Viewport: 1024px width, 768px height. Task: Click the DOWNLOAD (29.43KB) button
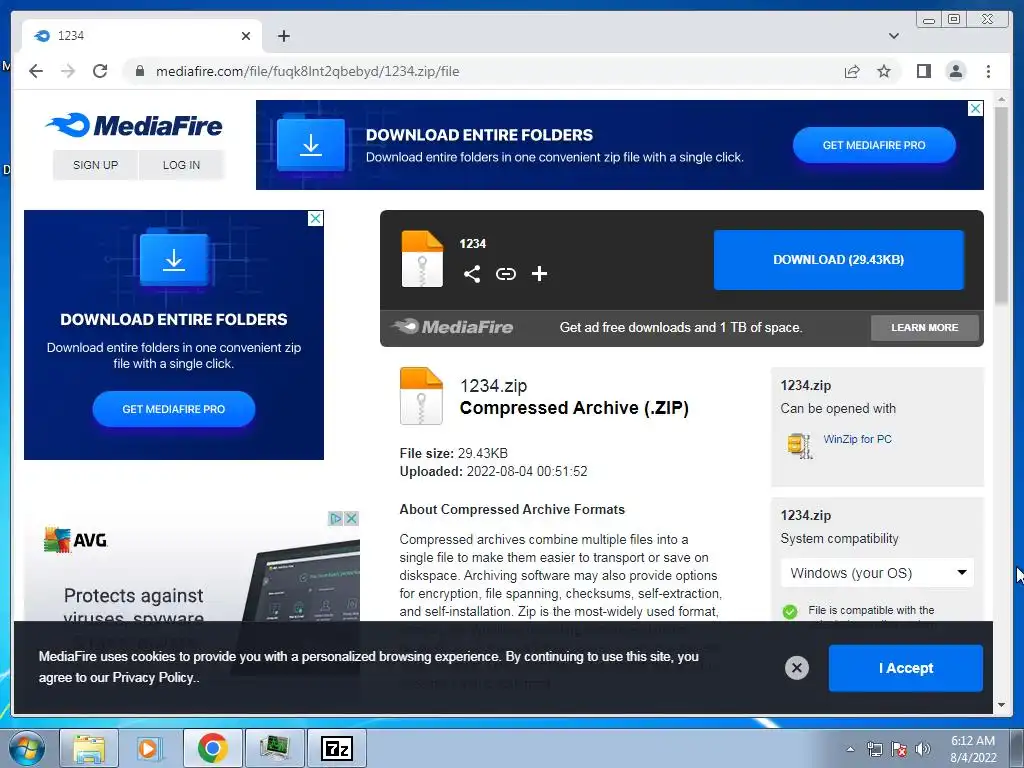(x=839, y=260)
